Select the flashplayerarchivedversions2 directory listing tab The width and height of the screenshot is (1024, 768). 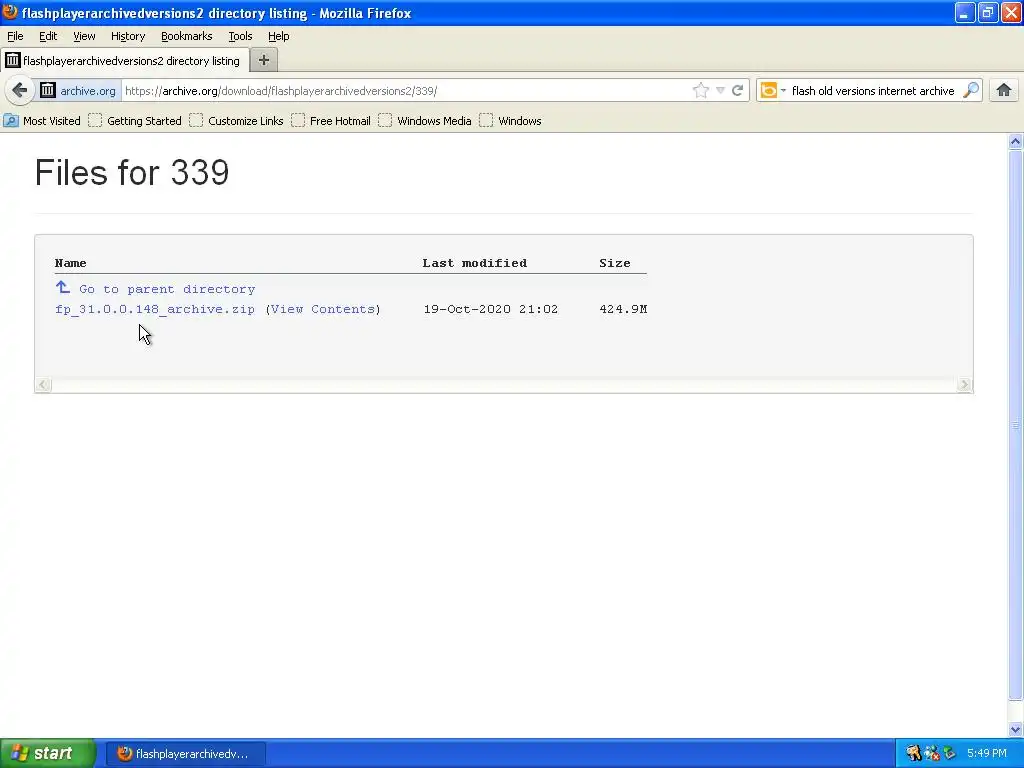pos(124,60)
